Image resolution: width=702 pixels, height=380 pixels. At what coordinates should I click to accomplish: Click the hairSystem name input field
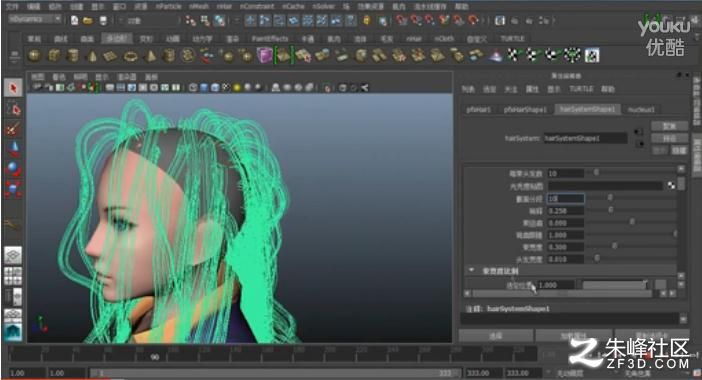[x=585, y=138]
